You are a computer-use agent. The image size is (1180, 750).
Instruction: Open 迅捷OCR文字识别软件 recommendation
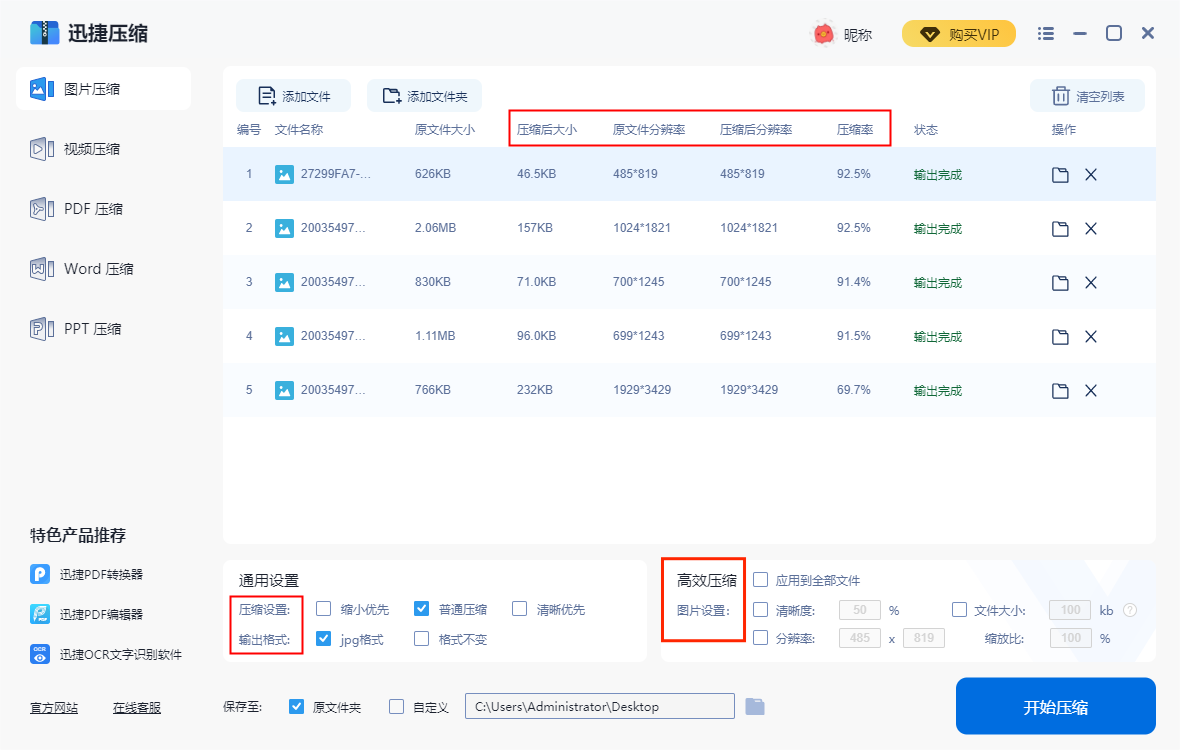106,654
